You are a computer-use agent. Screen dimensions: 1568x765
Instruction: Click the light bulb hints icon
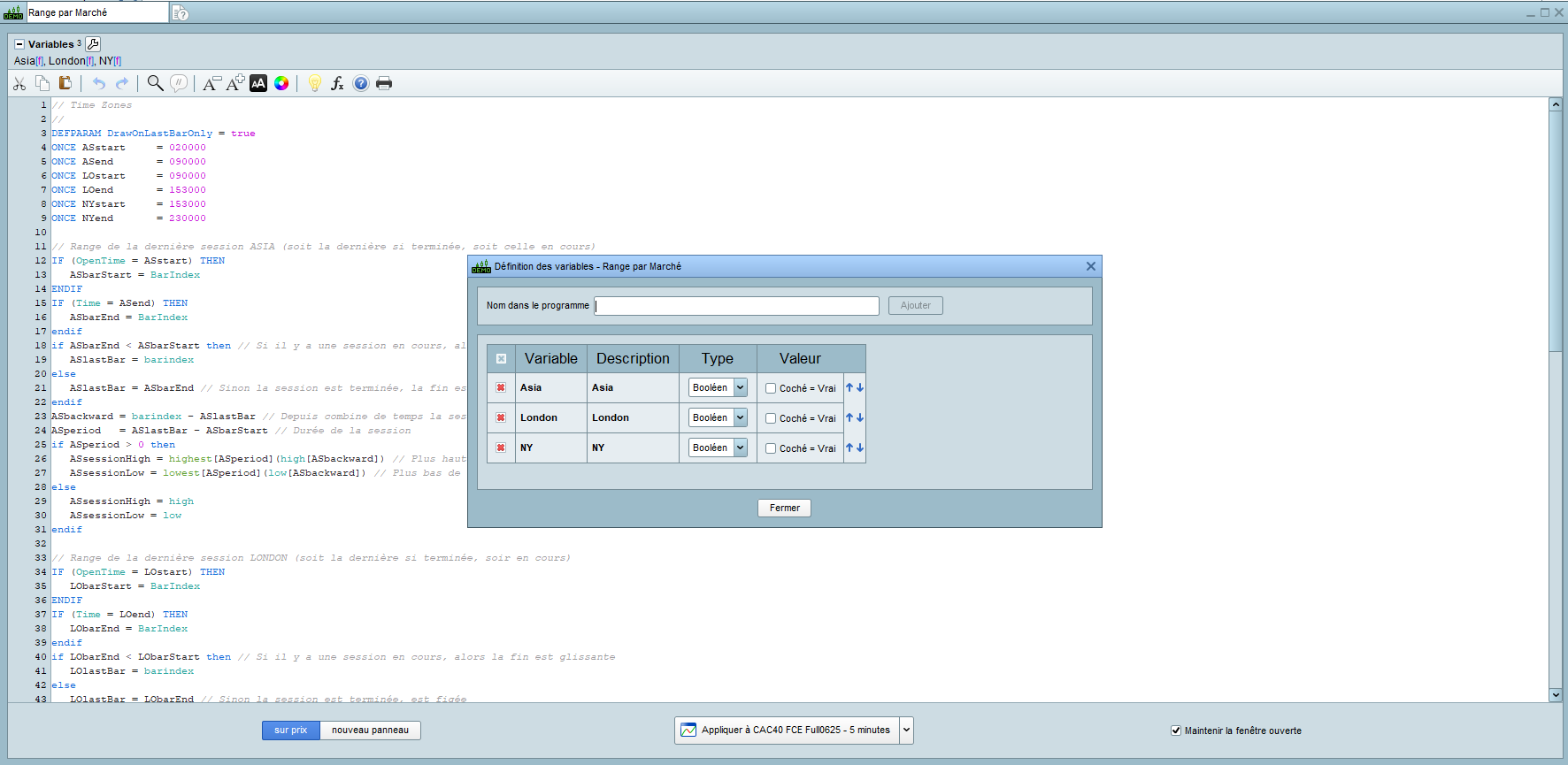point(314,83)
